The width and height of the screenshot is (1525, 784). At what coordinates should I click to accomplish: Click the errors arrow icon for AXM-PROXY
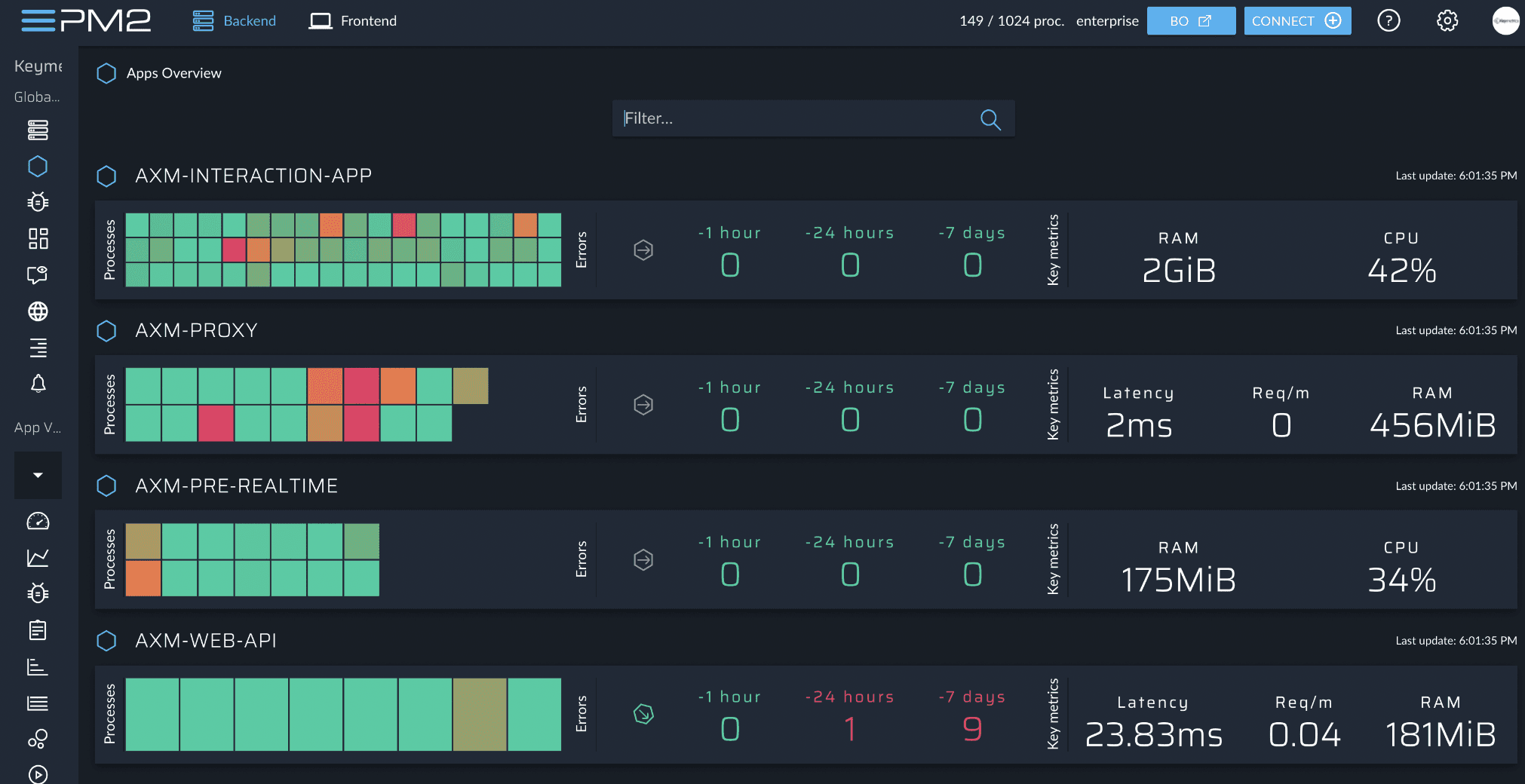pos(643,405)
